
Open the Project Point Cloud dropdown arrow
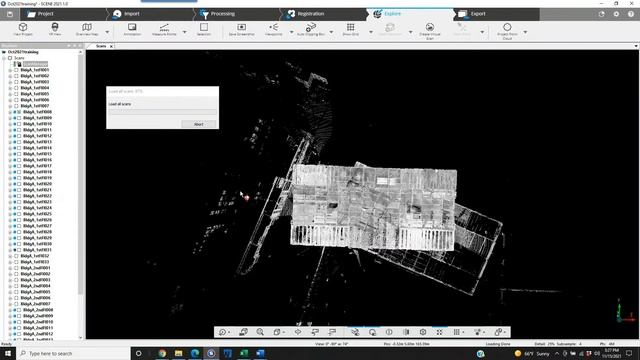click(525, 32)
